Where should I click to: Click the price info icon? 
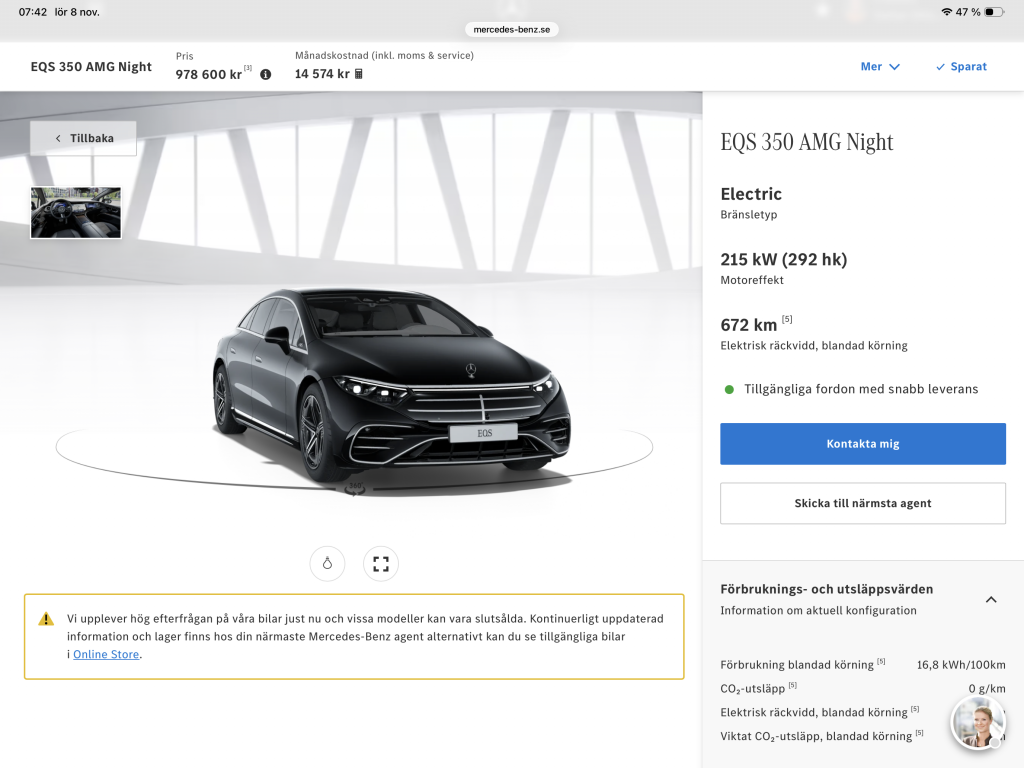tap(265, 74)
